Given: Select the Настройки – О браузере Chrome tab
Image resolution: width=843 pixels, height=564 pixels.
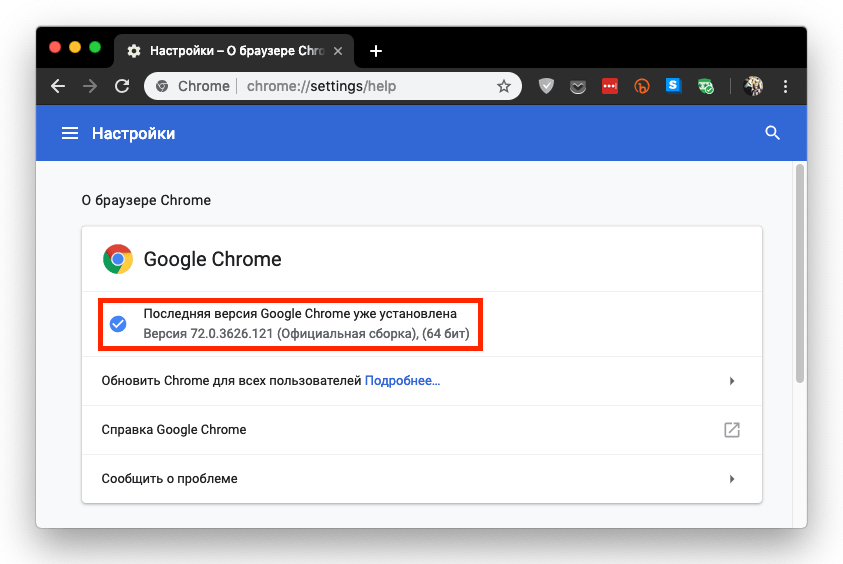Looking at the screenshot, I should tap(234, 51).
